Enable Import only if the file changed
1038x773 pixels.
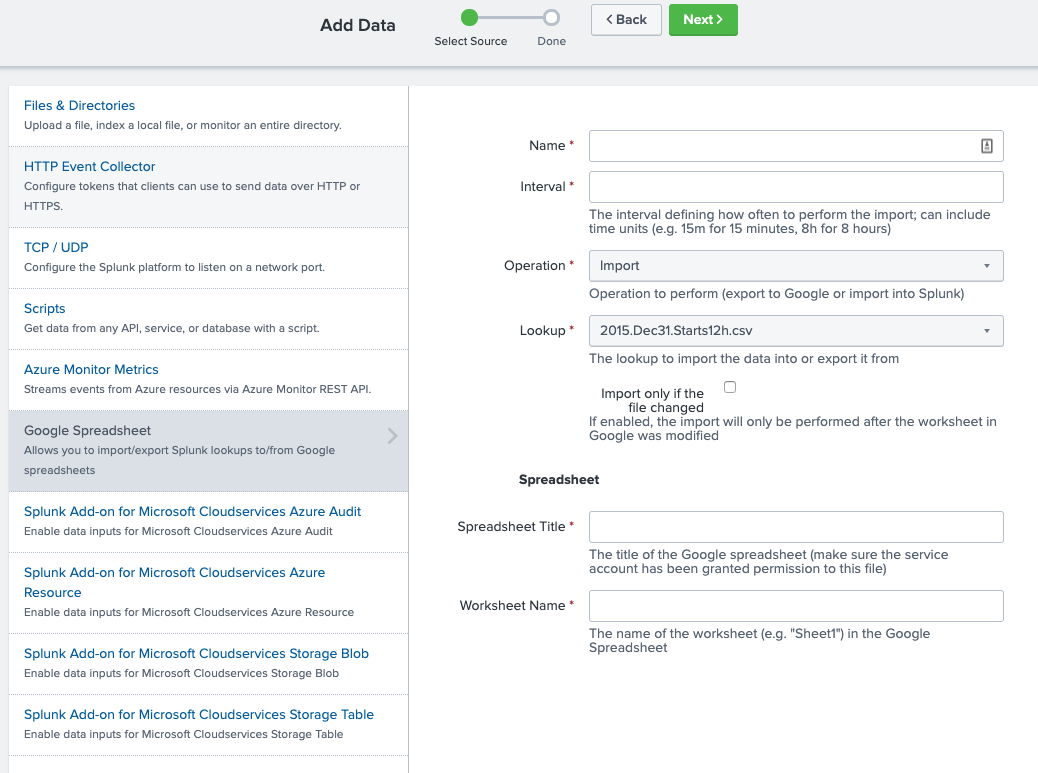[x=730, y=387]
